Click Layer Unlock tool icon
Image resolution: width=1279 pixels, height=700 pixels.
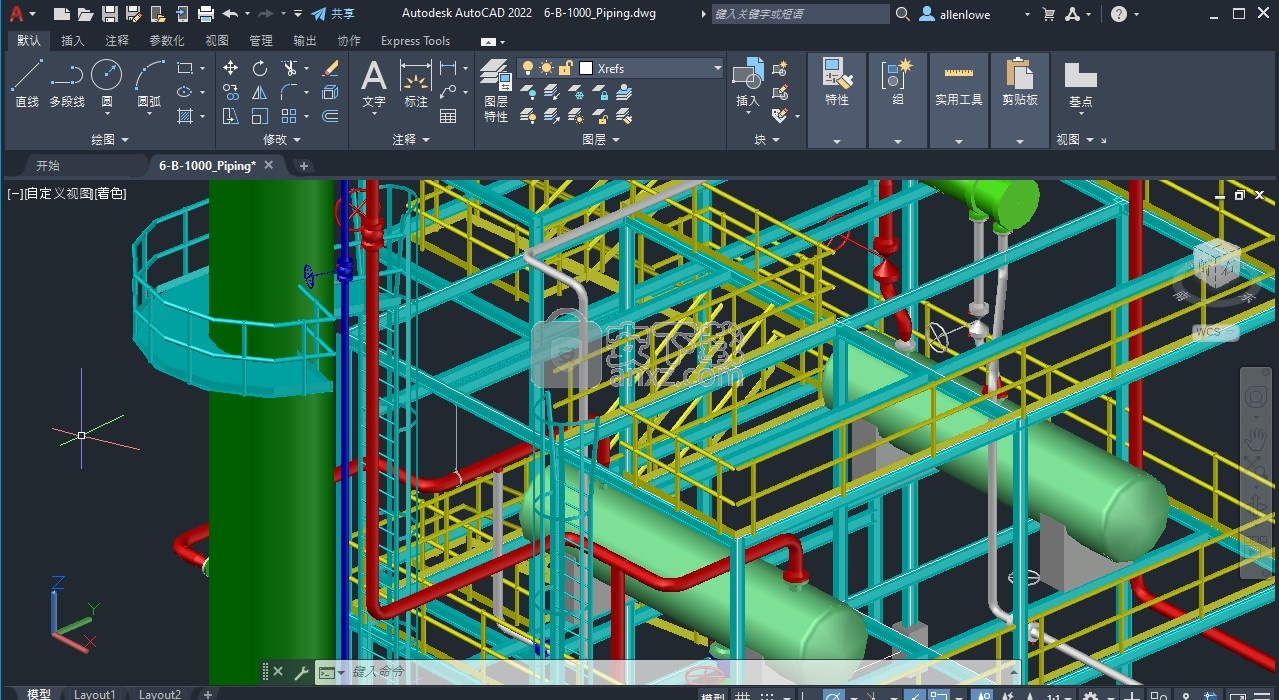pyautogui.click(x=600, y=116)
